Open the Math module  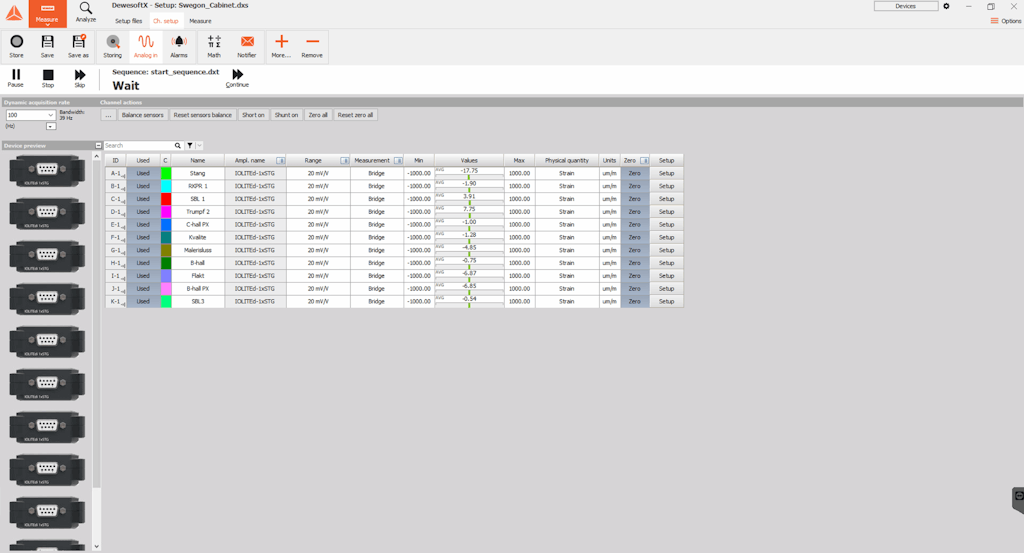[x=214, y=46]
